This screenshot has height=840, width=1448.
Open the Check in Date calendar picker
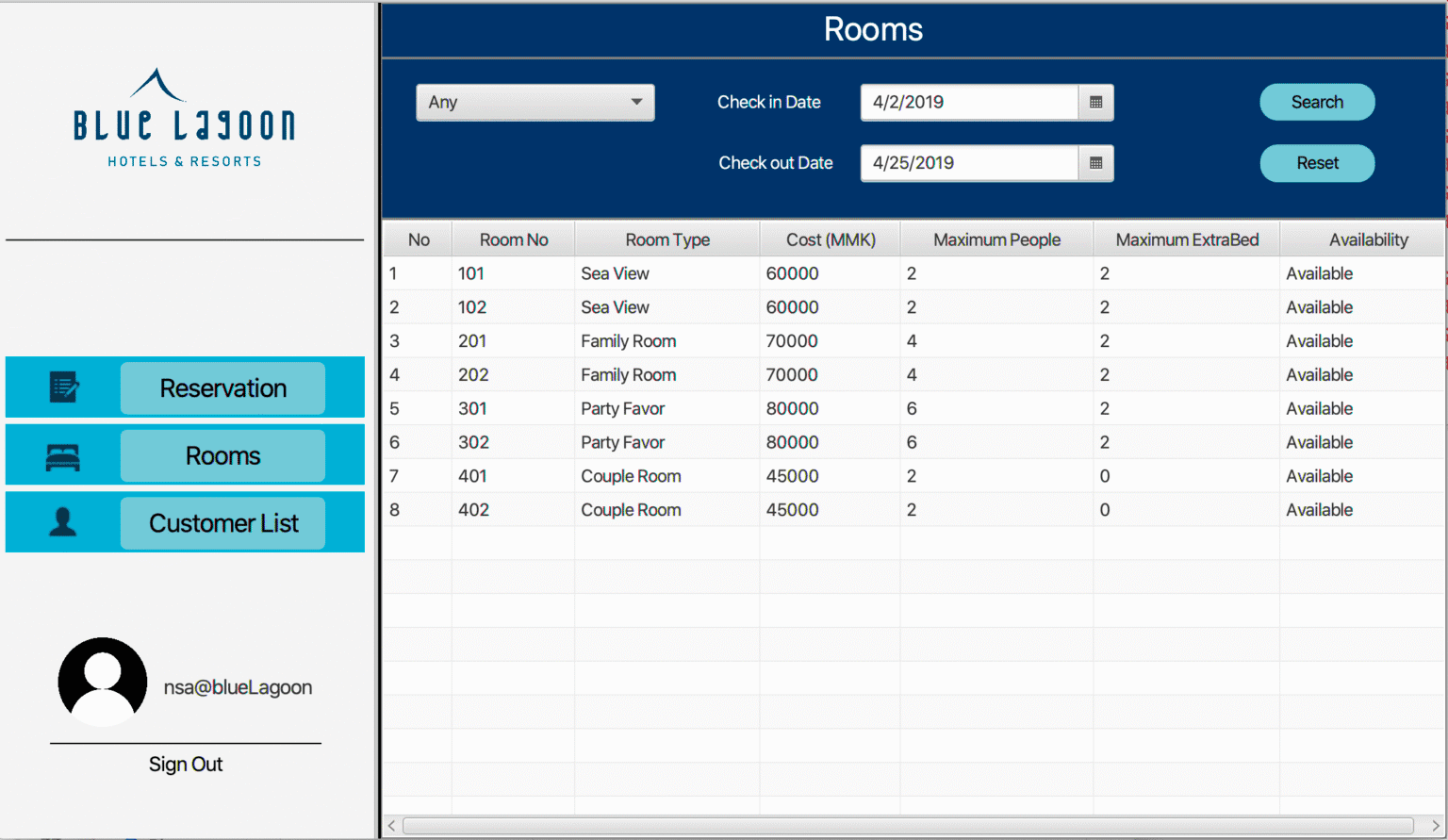pyautogui.click(x=1095, y=102)
